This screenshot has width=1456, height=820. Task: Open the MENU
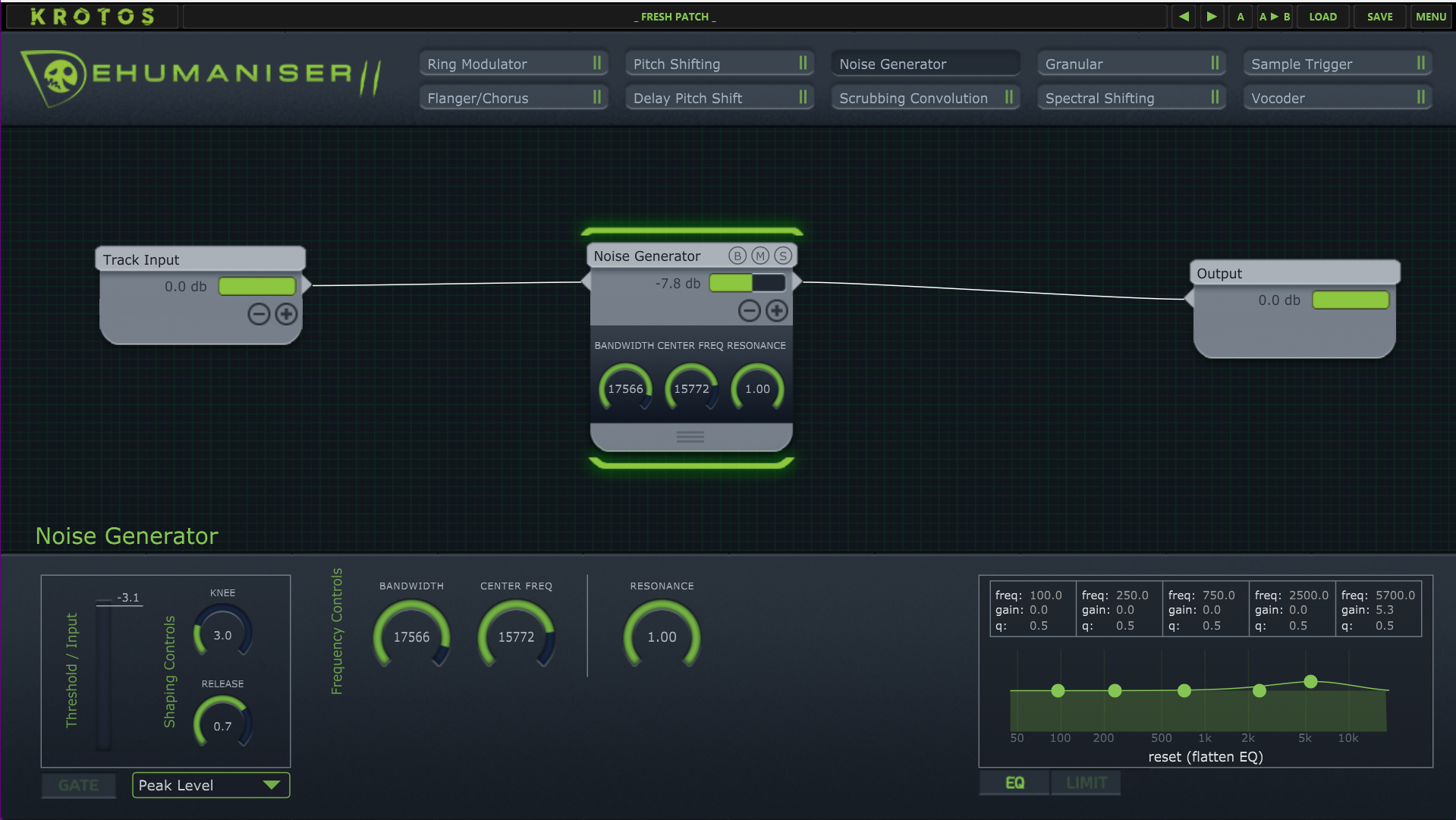click(x=1430, y=16)
